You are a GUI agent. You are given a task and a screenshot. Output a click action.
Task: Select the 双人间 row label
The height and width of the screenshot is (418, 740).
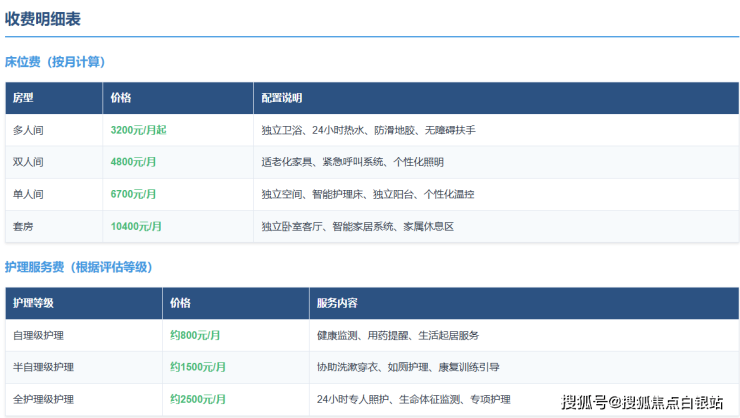[x=28, y=162]
